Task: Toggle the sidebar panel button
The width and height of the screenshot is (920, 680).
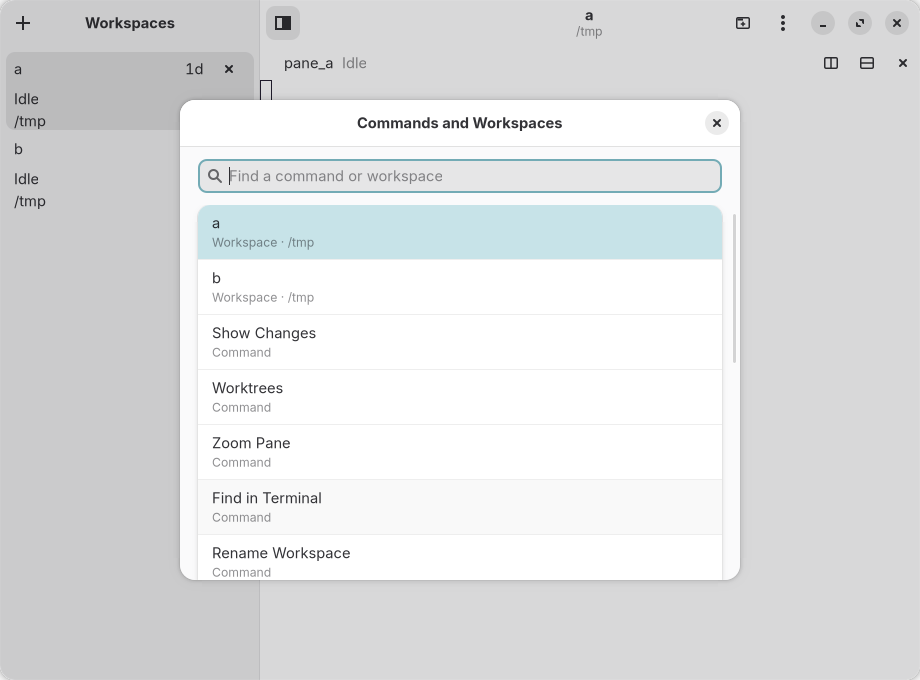Action: pos(283,23)
